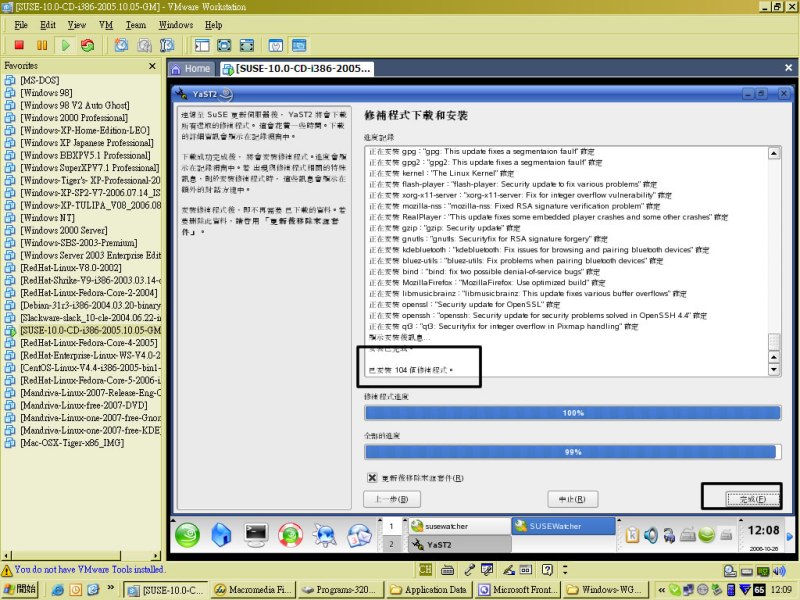
Task: Click the summary view toolbar icon
Action: (276, 45)
